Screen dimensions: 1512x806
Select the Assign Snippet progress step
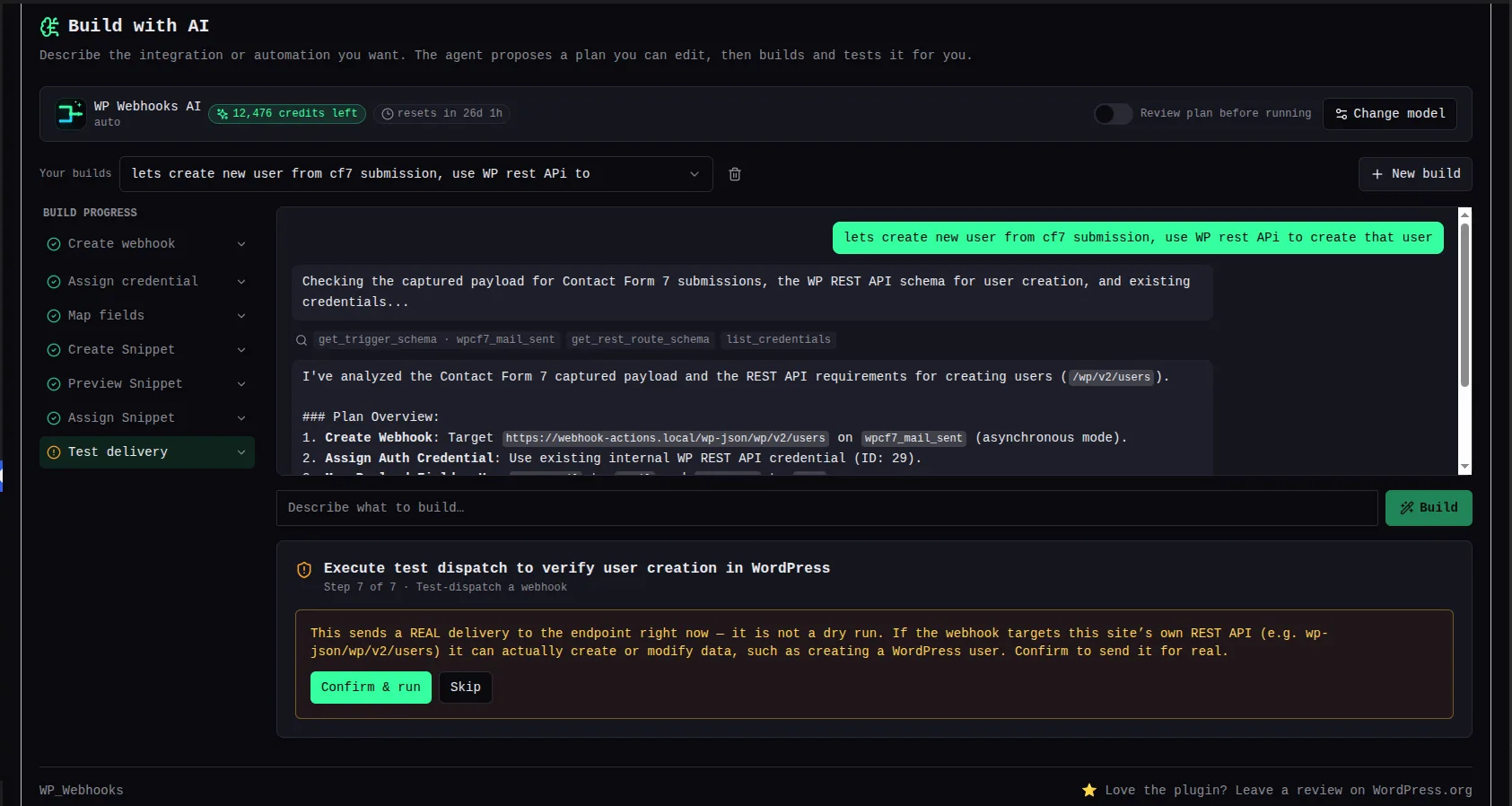[147, 418]
